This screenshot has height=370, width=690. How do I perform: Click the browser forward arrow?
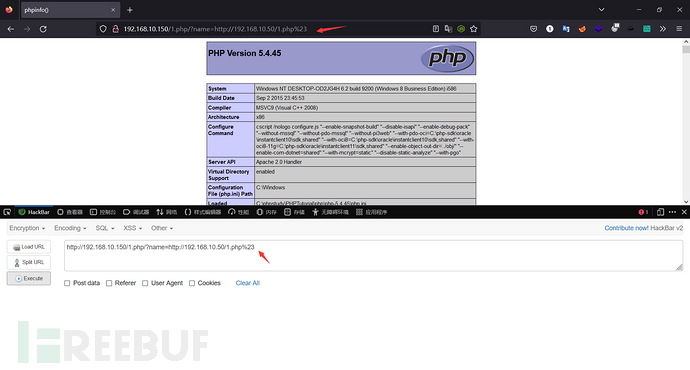point(27,29)
